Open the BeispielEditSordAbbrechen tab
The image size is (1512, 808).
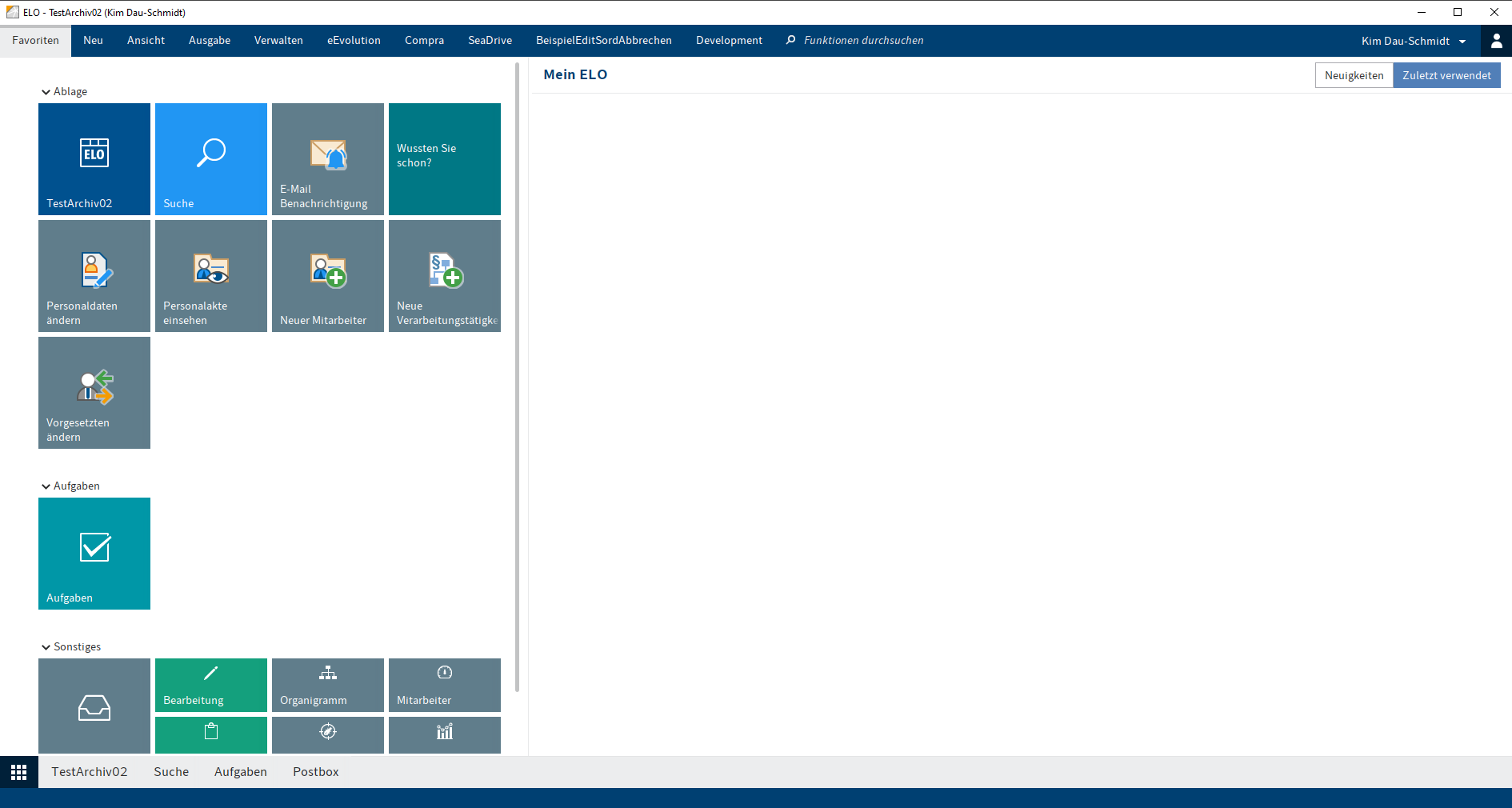point(604,41)
